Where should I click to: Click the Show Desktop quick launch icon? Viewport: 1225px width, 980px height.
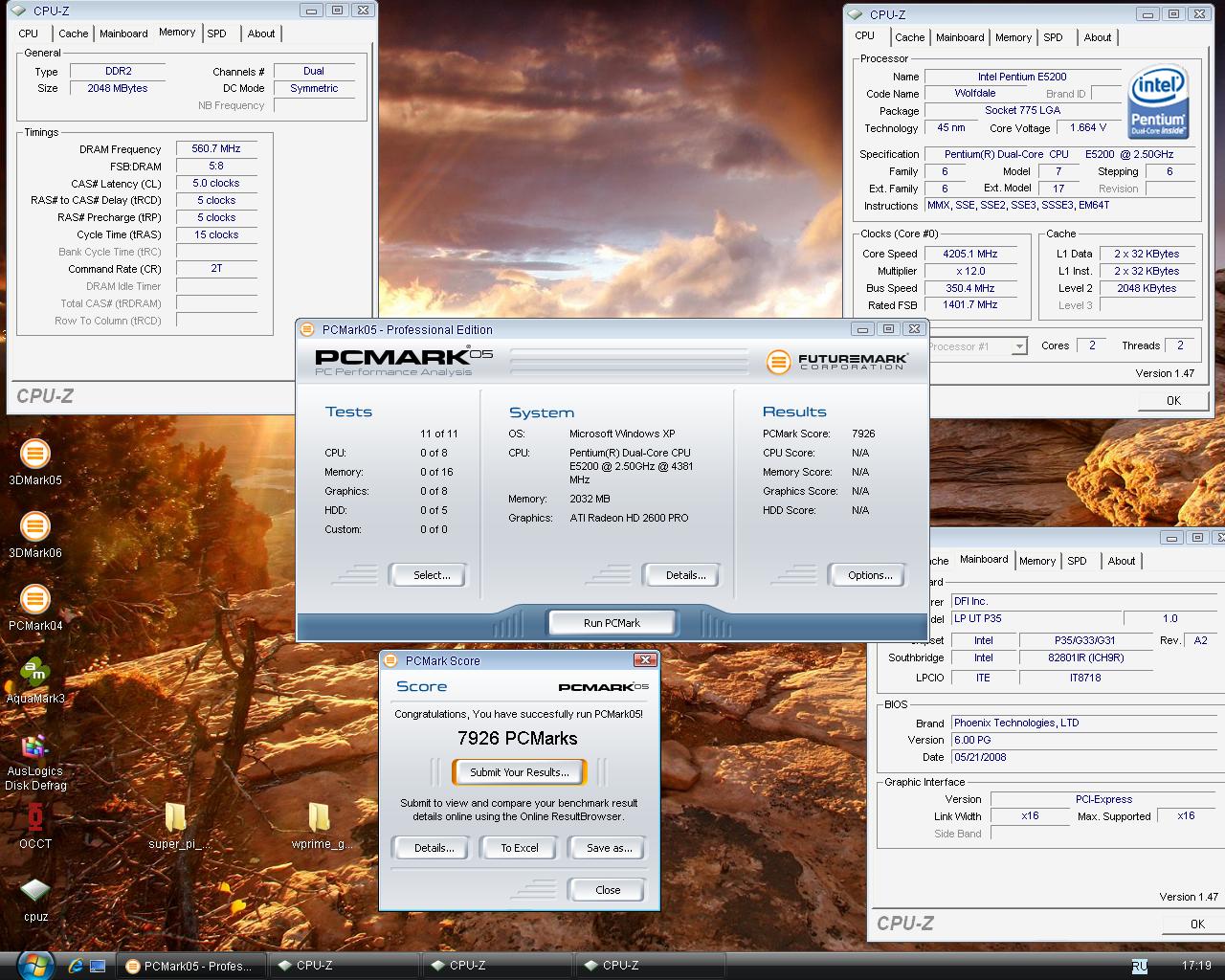[98, 966]
